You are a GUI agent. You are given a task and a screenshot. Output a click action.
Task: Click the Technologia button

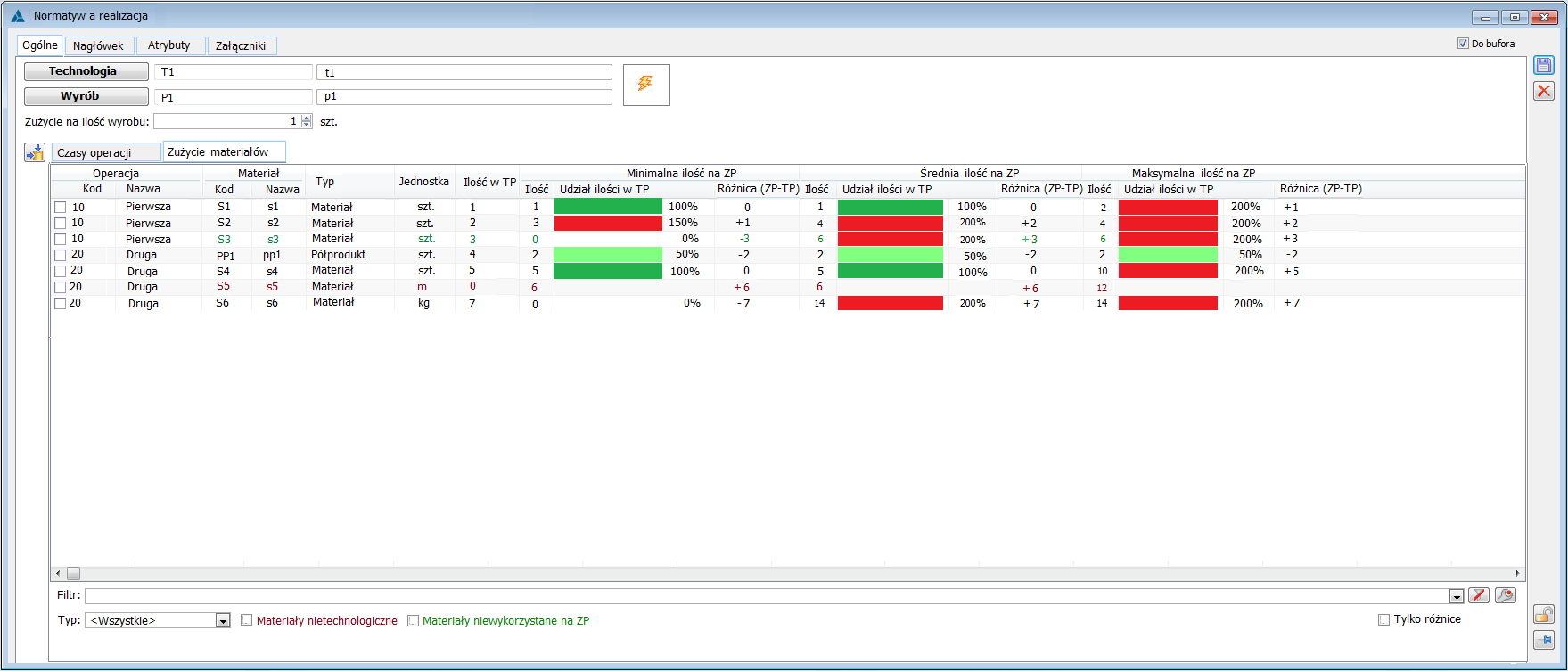[x=86, y=71]
